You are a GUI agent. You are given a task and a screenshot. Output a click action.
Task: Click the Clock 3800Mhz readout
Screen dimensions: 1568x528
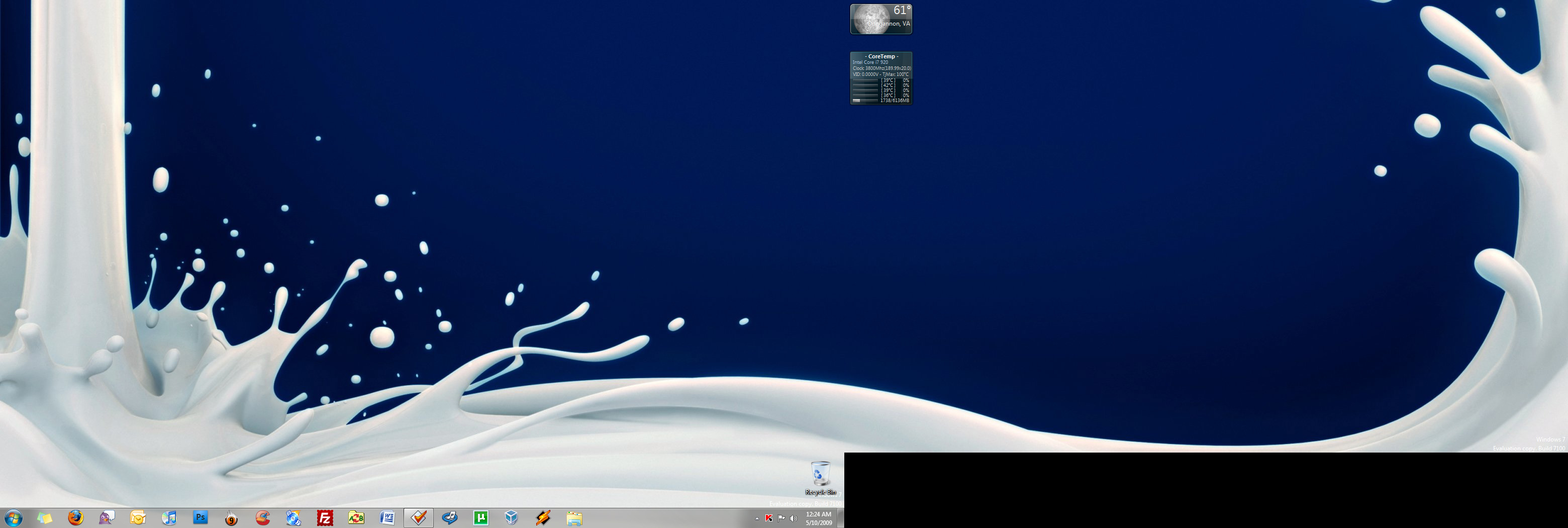(x=881, y=68)
